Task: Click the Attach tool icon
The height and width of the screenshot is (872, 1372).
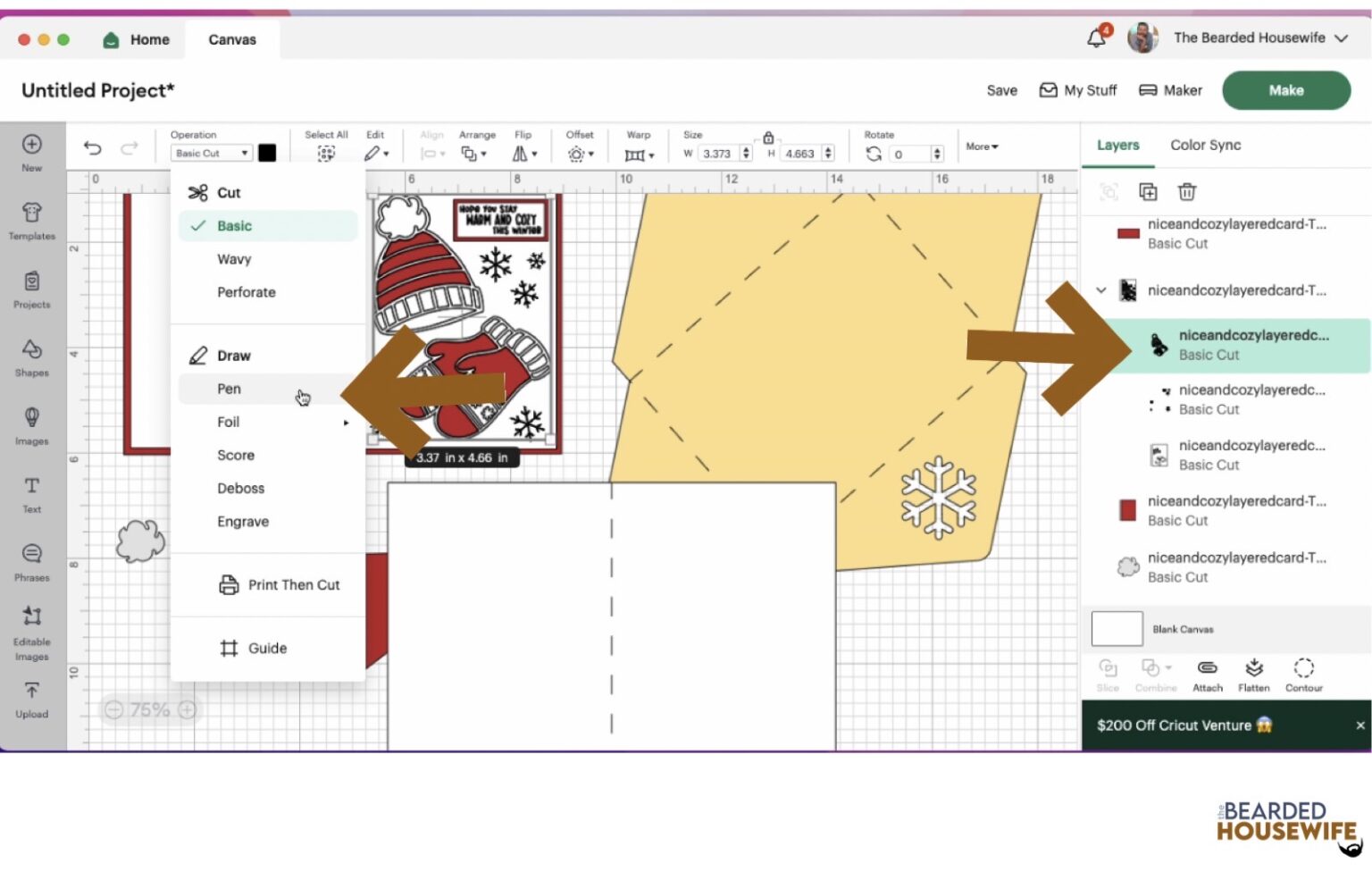Action: click(x=1207, y=675)
